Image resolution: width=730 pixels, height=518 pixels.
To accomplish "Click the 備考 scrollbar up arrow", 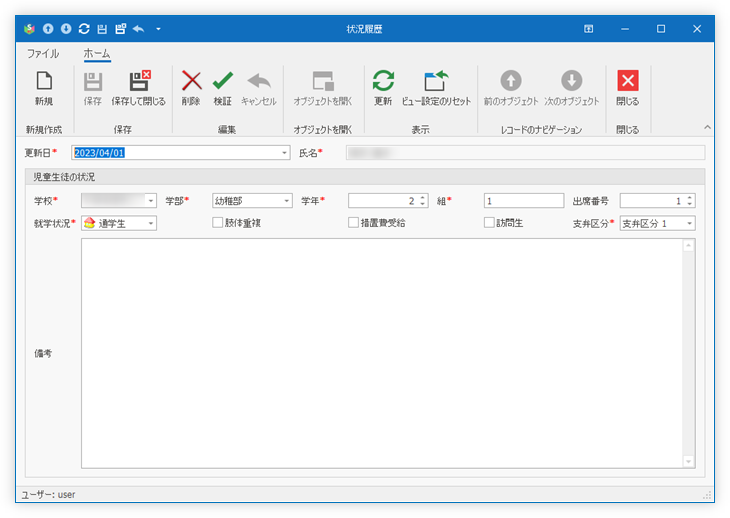I will [x=689, y=246].
